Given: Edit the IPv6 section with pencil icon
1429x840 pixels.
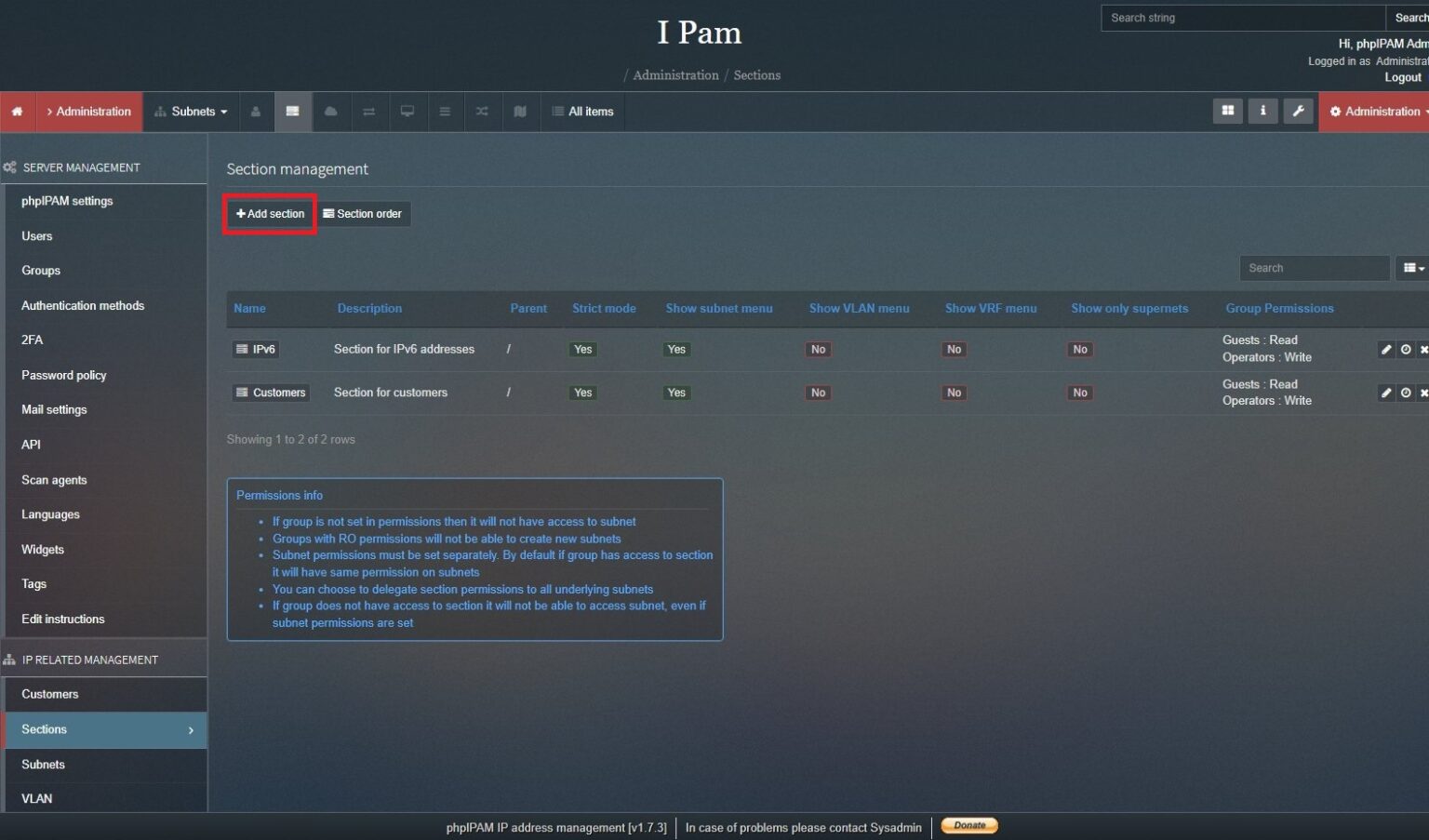Looking at the screenshot, I should pyautogui.click(x=1385, y=350).
